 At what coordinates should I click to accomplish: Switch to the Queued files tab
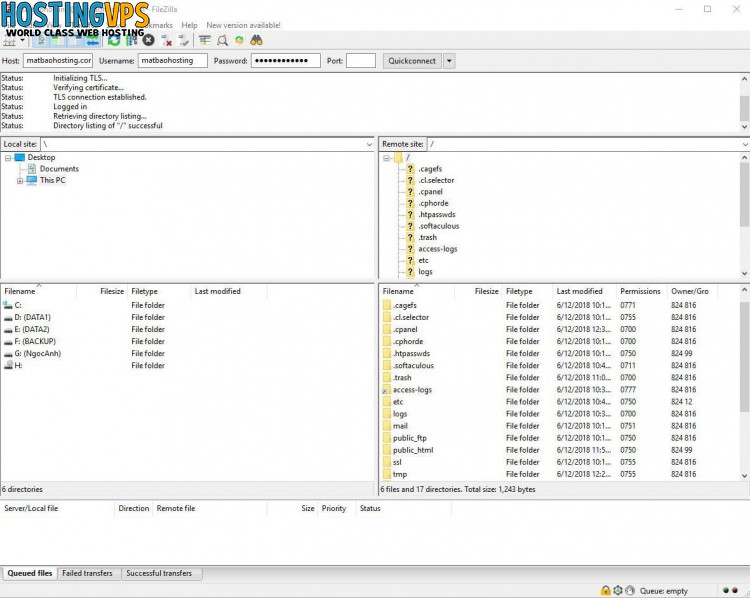(30, 573)
